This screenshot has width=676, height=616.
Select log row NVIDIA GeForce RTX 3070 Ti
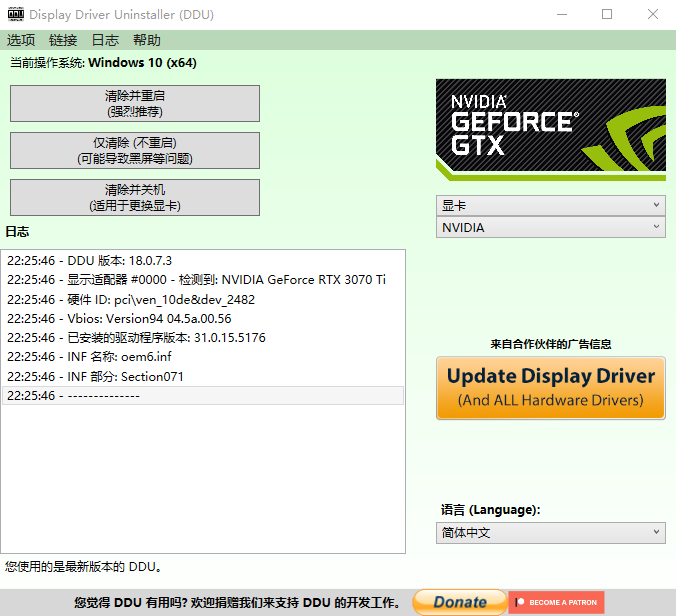point(203,280)
